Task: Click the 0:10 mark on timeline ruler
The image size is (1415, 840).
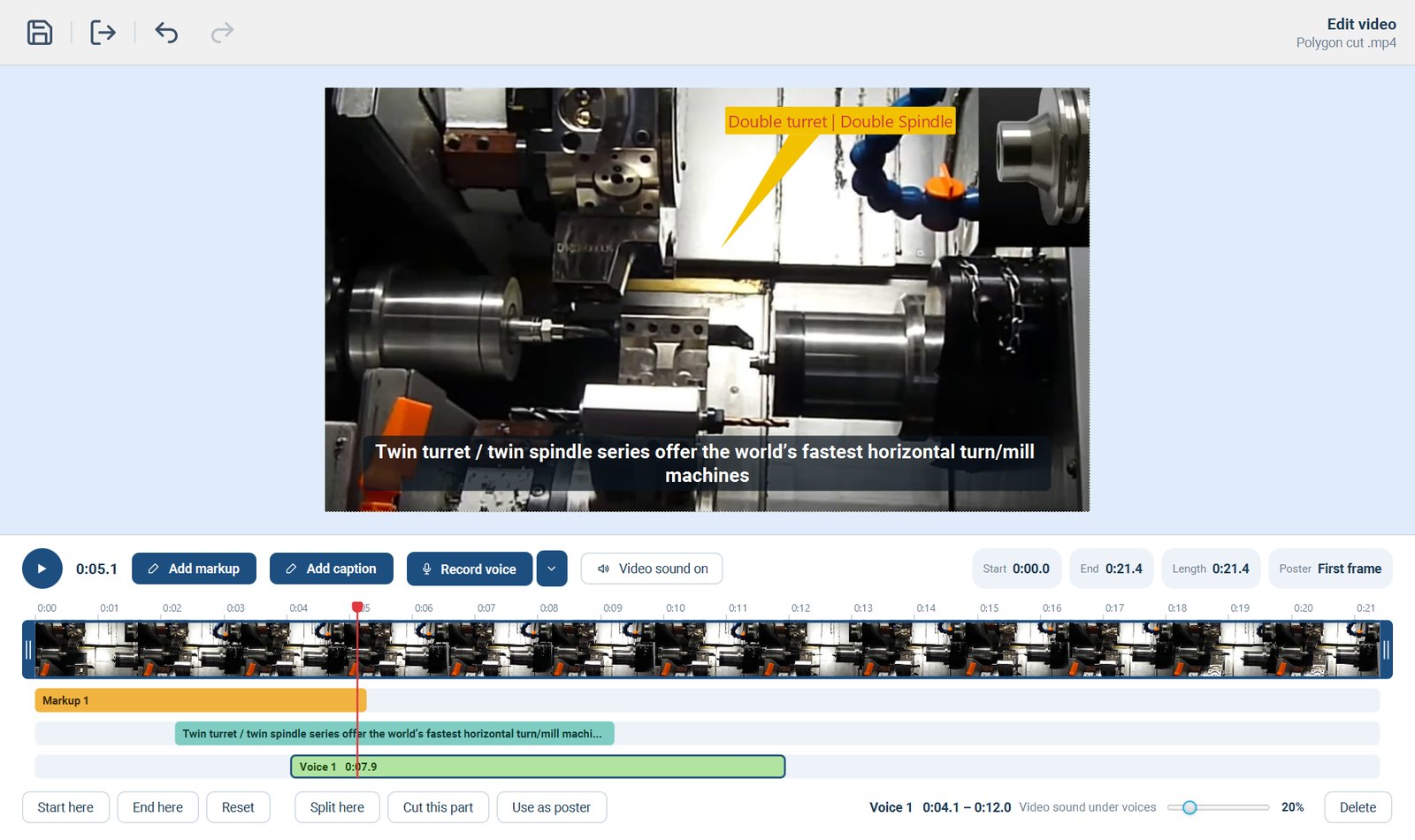Action: pos(676,608)
